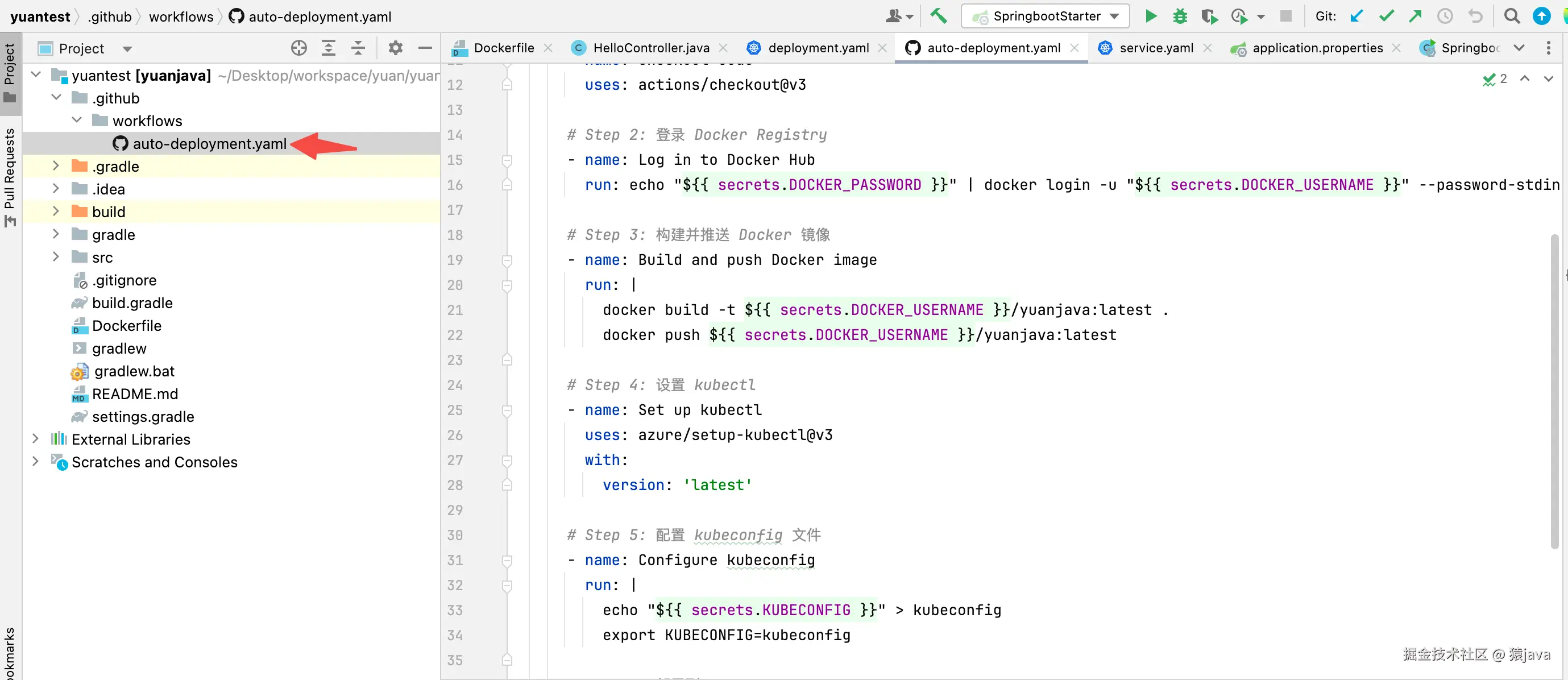
Task: Open project panel settings gear
Action: 395,48
